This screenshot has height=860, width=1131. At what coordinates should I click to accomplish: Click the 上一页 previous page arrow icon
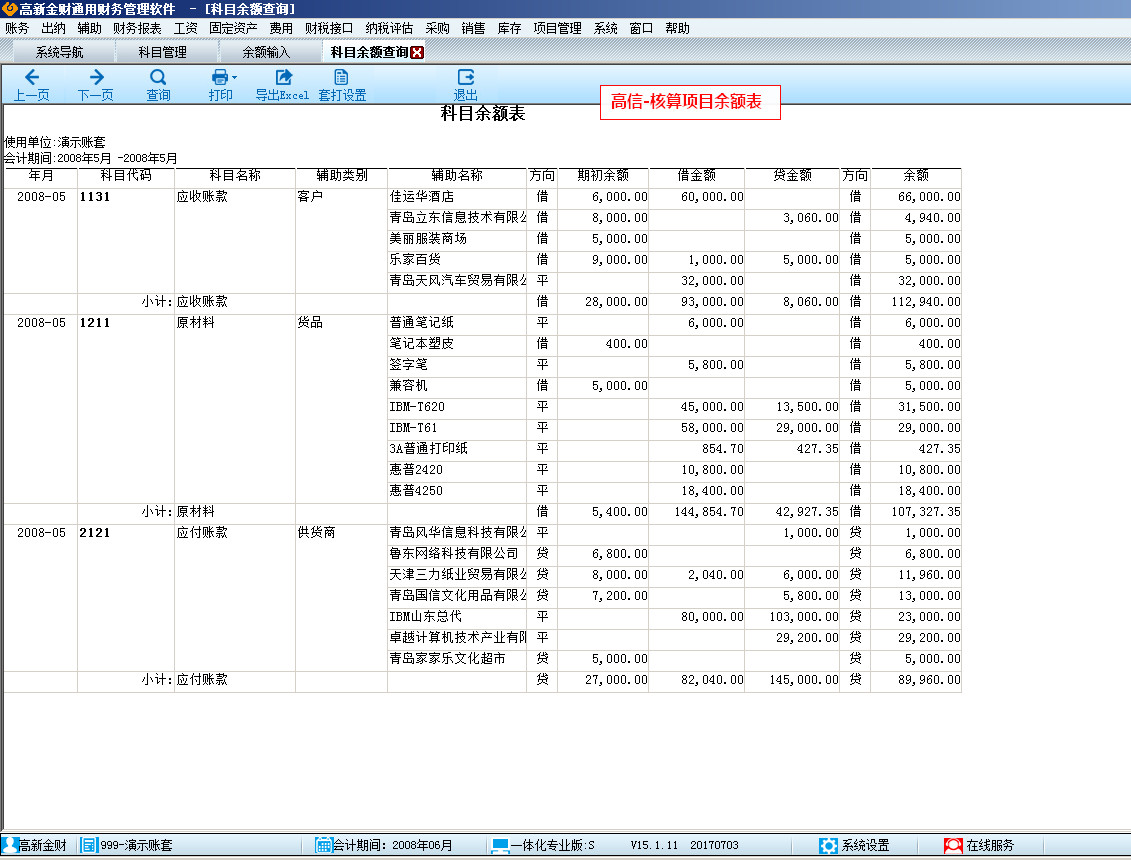point(32,78)
